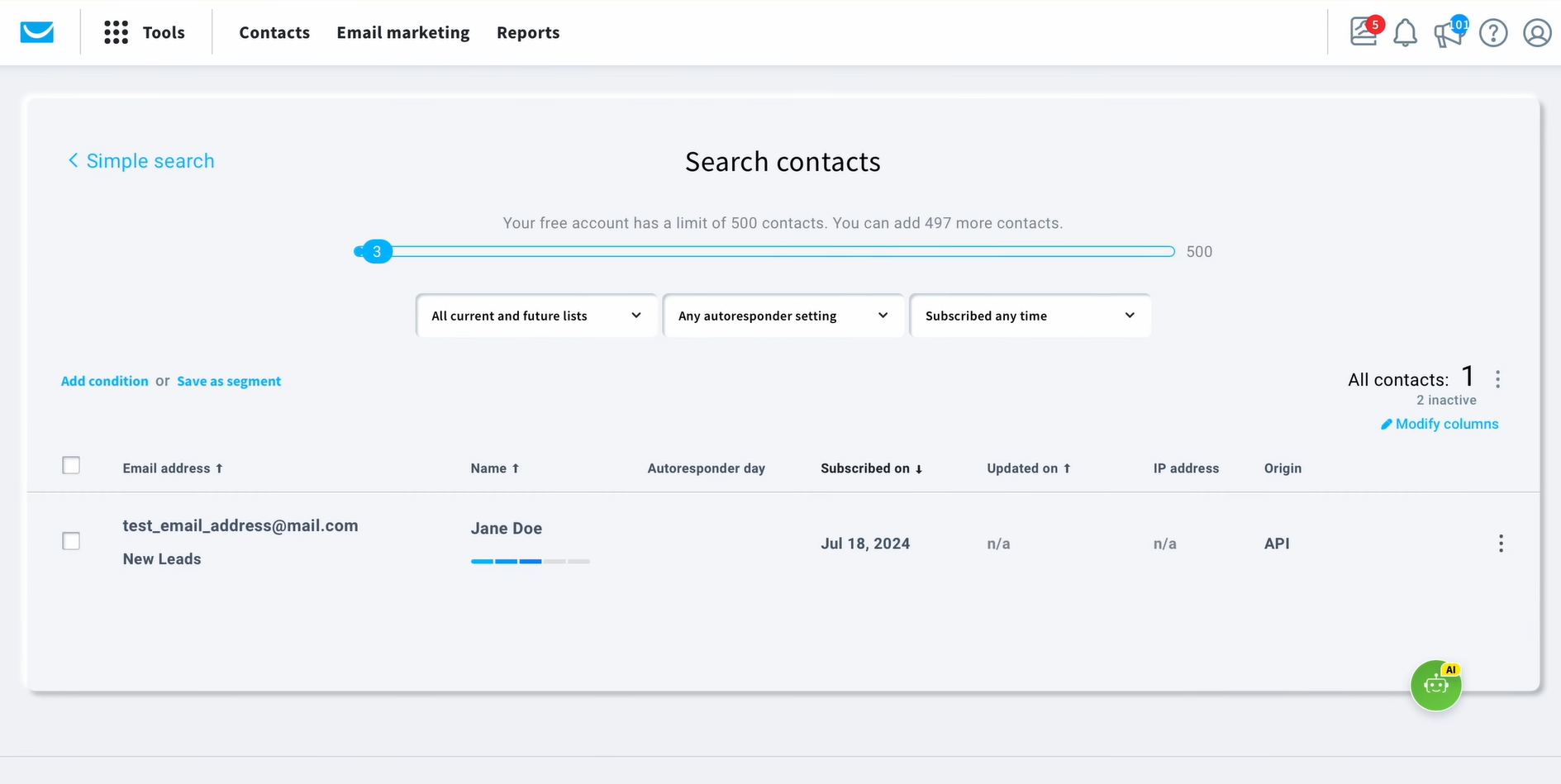Go to Email marketing menu
Image resolution: width=1561 pixels, height=784 pixels.
(402, 32)
